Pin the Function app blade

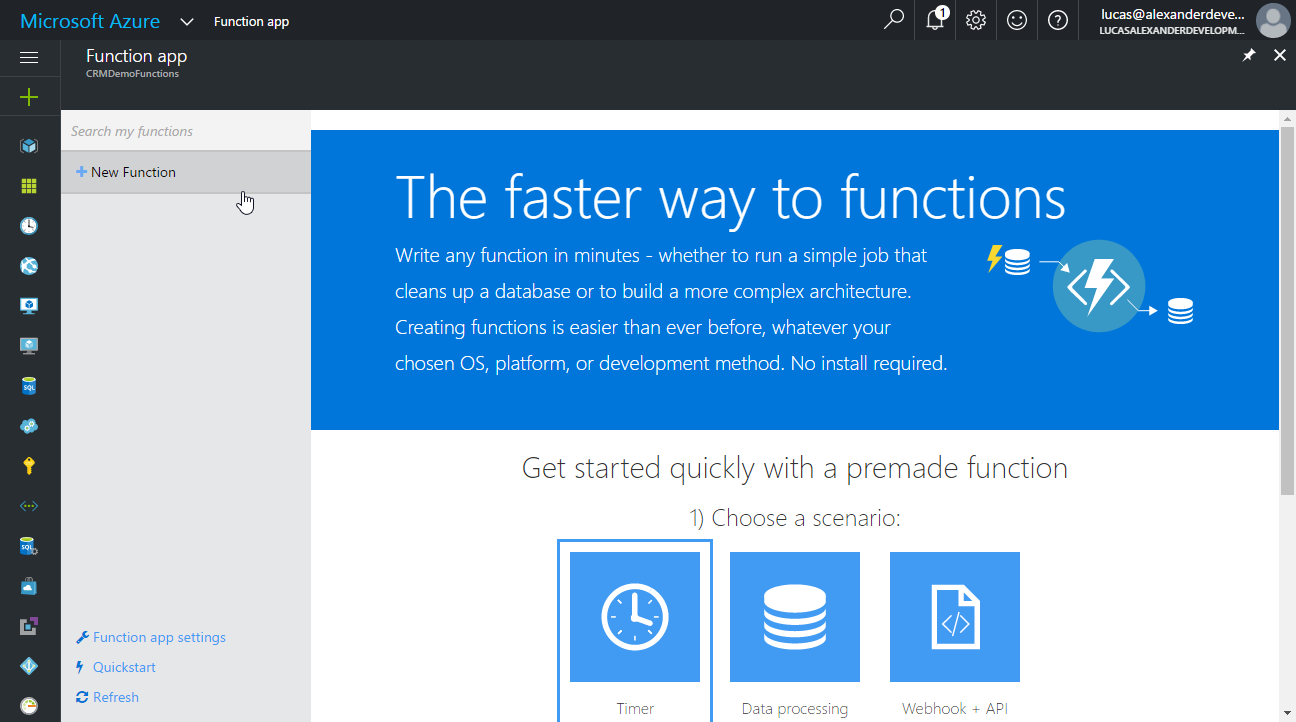pos(1249,56)
